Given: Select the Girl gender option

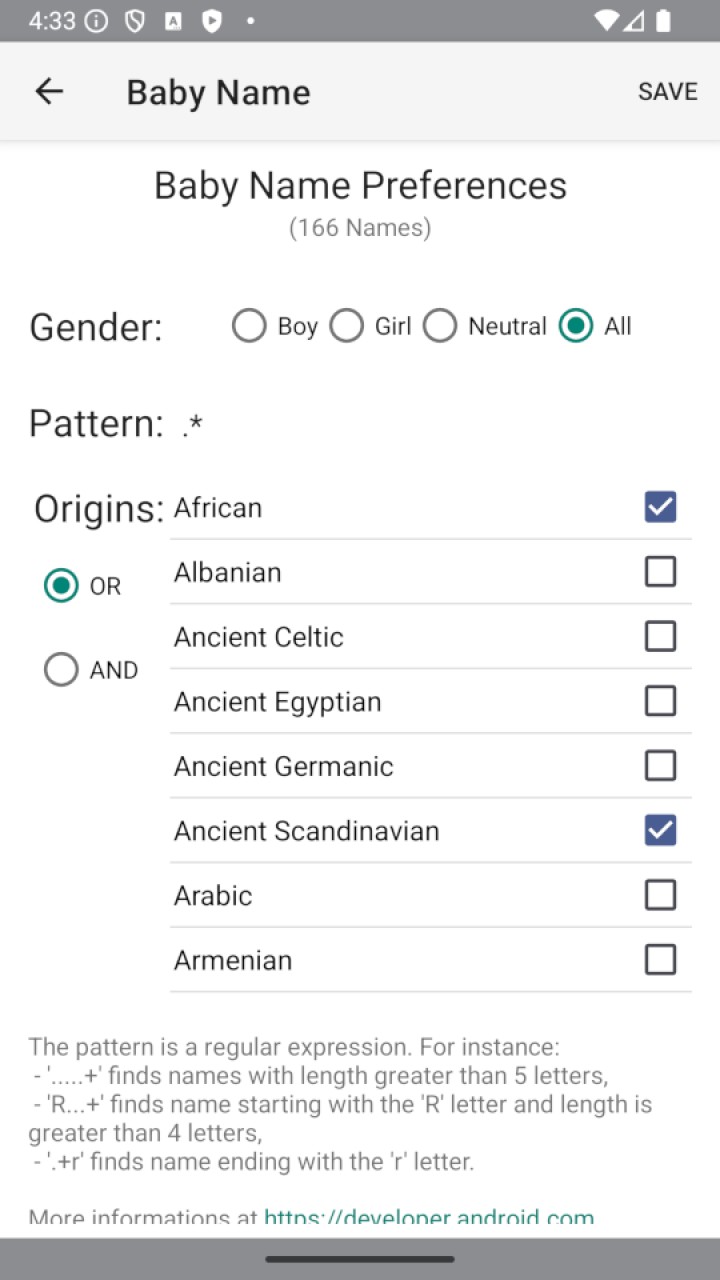Looking at the screenshot, I should [x=370, y=326].
